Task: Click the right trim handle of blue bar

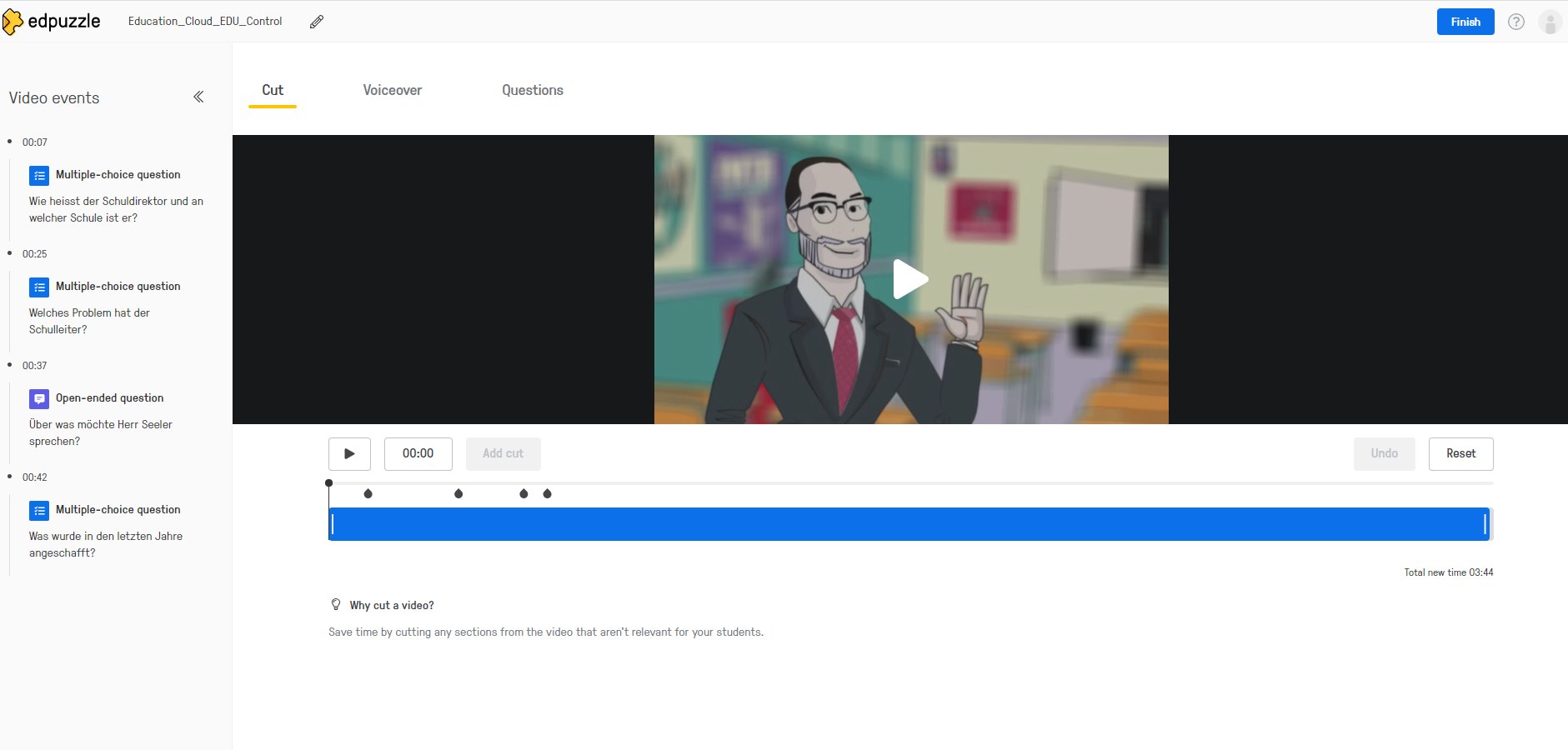Action: click(1485, 524)
